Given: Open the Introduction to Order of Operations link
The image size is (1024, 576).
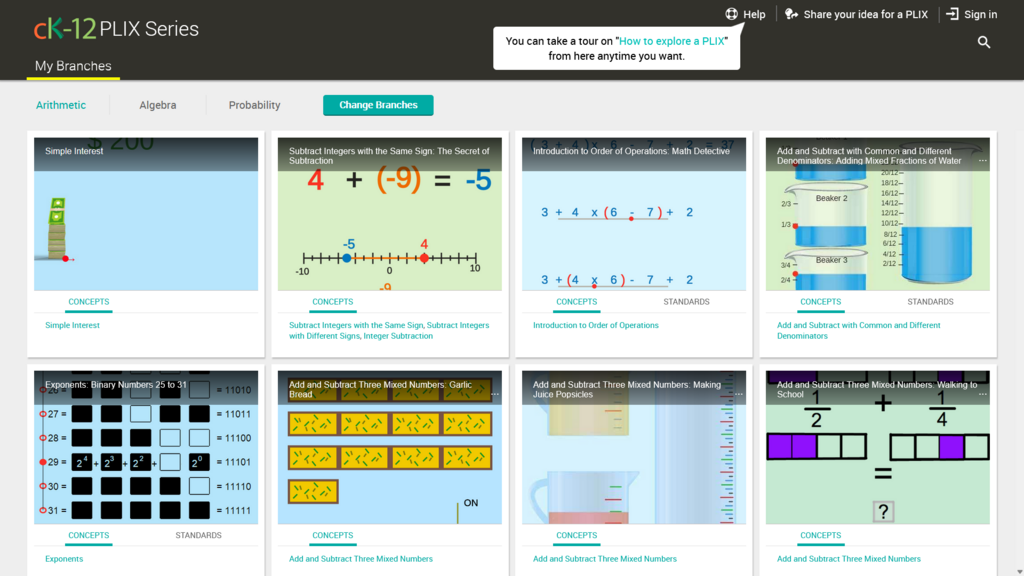Looking at the screenshot, I should tap(595, 325).
